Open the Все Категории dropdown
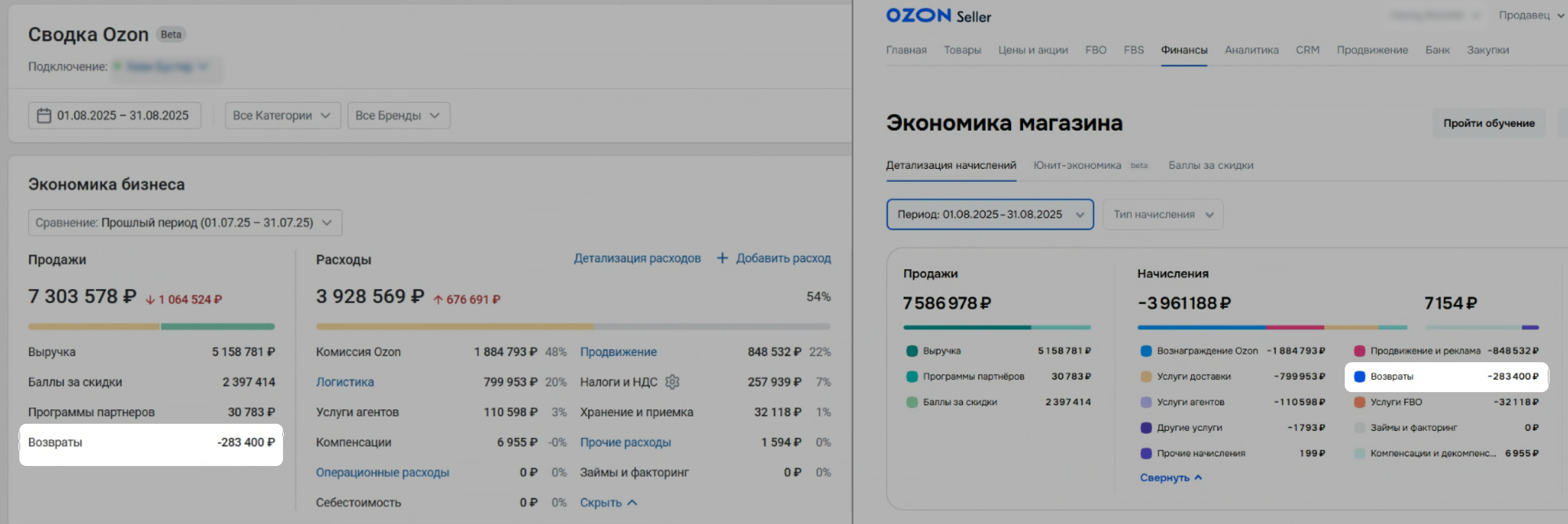Viewport: 1568px width, 524px height. [x=282, y=116]
